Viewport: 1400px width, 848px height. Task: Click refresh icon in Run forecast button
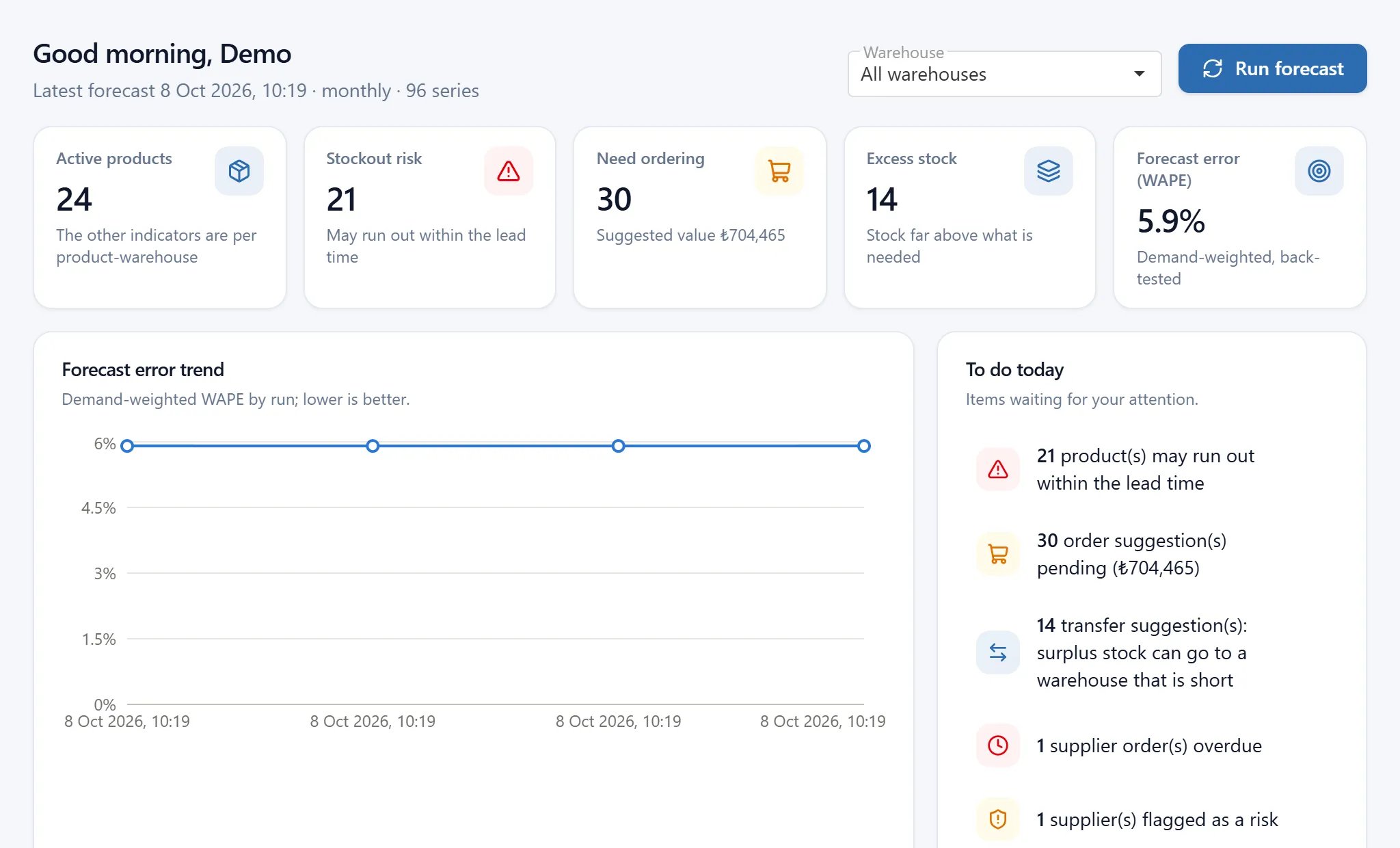[1213, 68]
